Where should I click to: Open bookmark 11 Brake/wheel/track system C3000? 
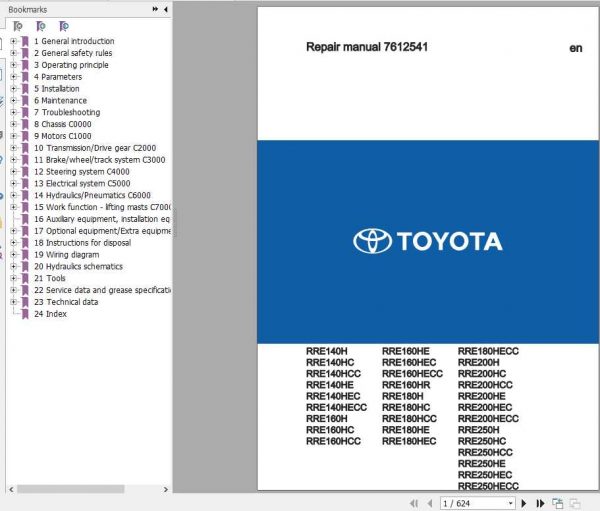pos(99,160)
